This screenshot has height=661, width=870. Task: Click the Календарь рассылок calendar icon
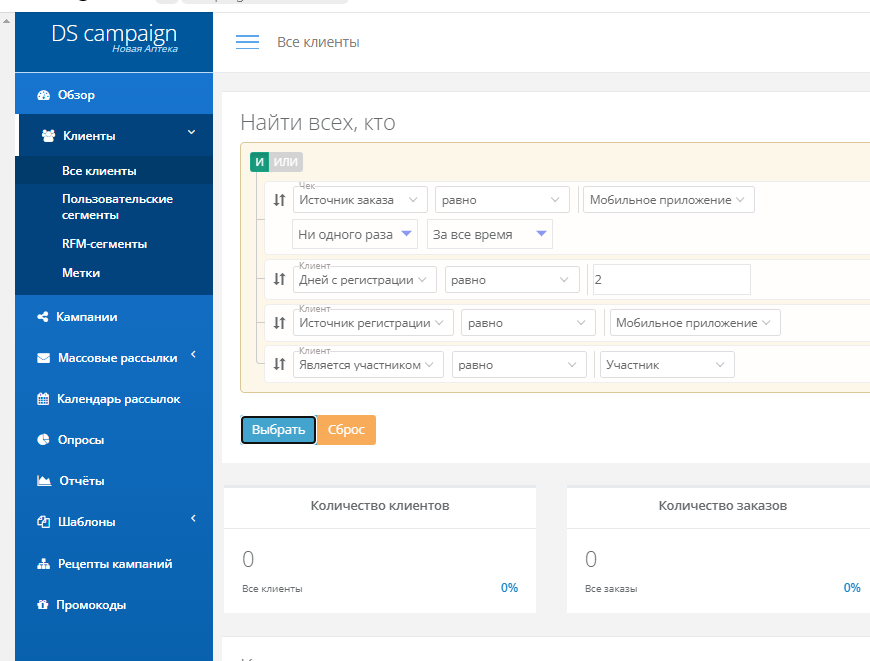point(43,399)
